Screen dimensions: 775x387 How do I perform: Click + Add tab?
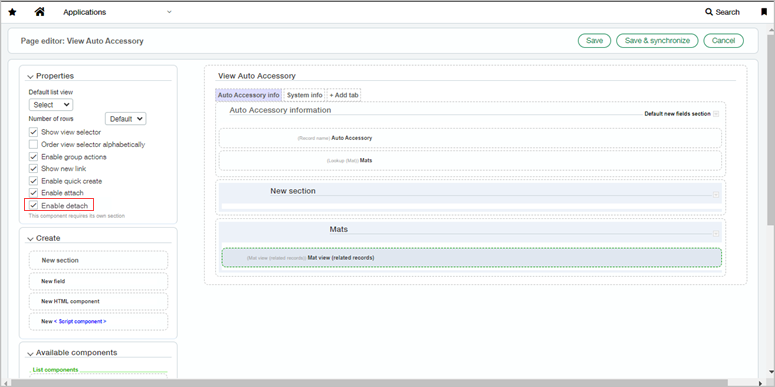point(344,95)
